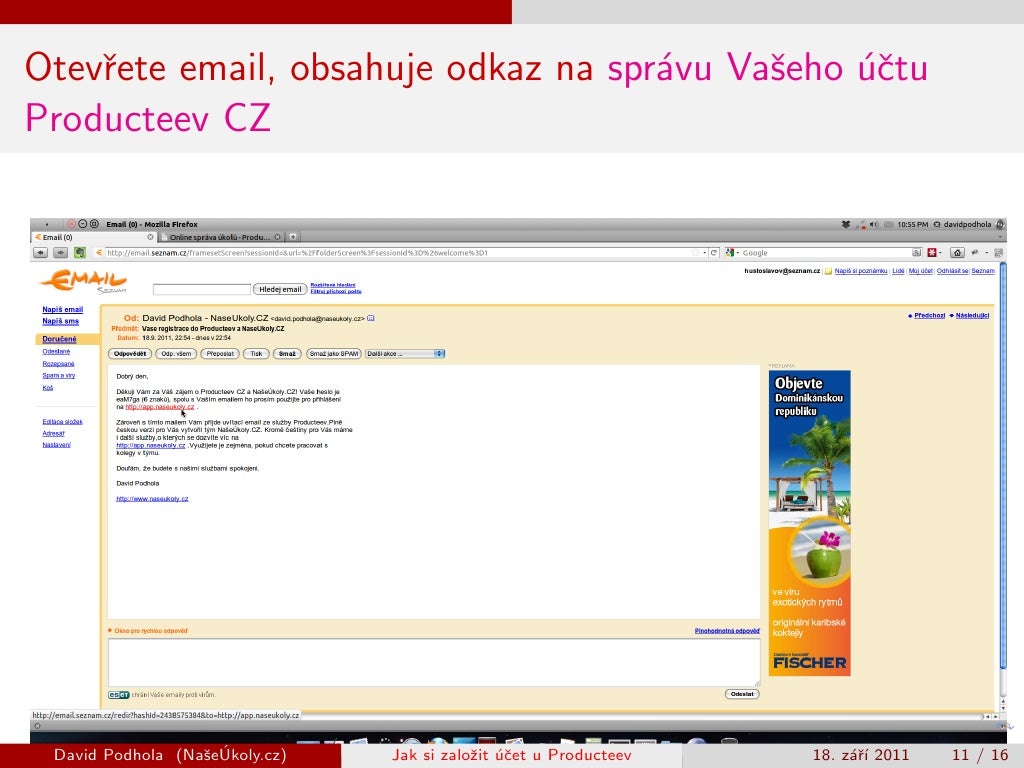Click Filtruj příchozí poštu link
This screenshot has width=1024, height=768.
click(x=336, y=291)
